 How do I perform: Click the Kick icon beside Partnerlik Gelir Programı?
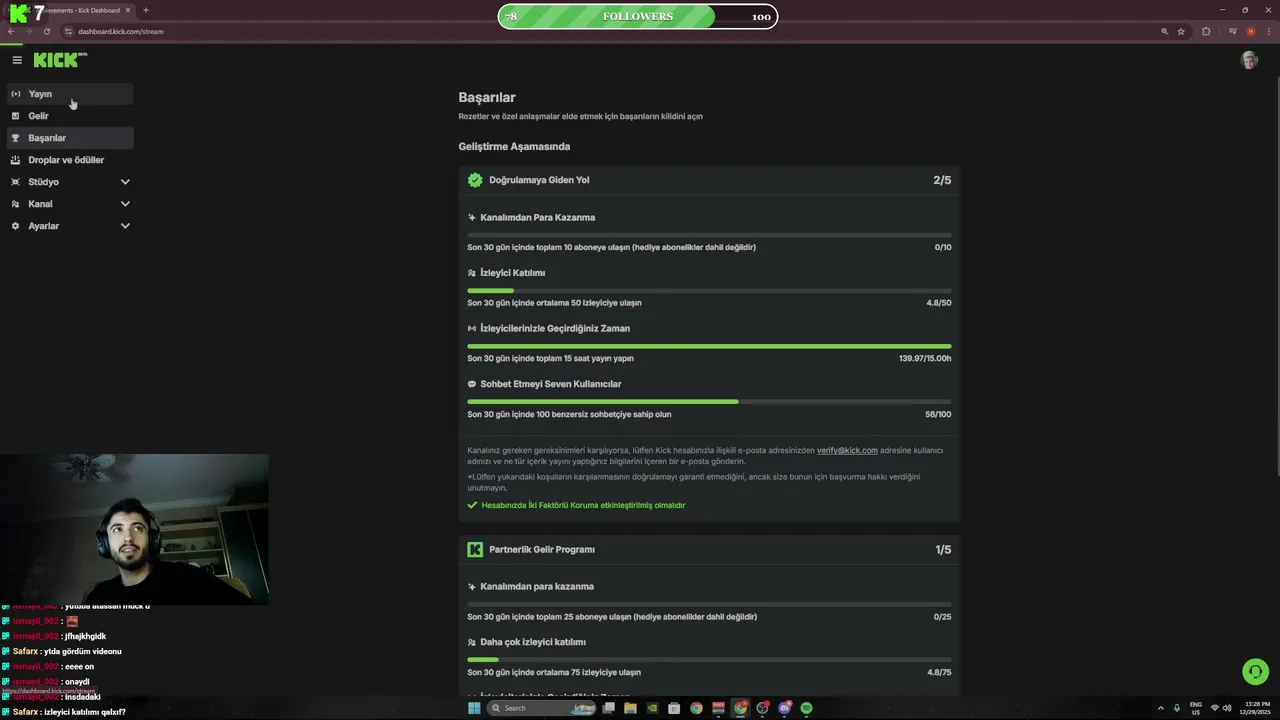[475, 549]
